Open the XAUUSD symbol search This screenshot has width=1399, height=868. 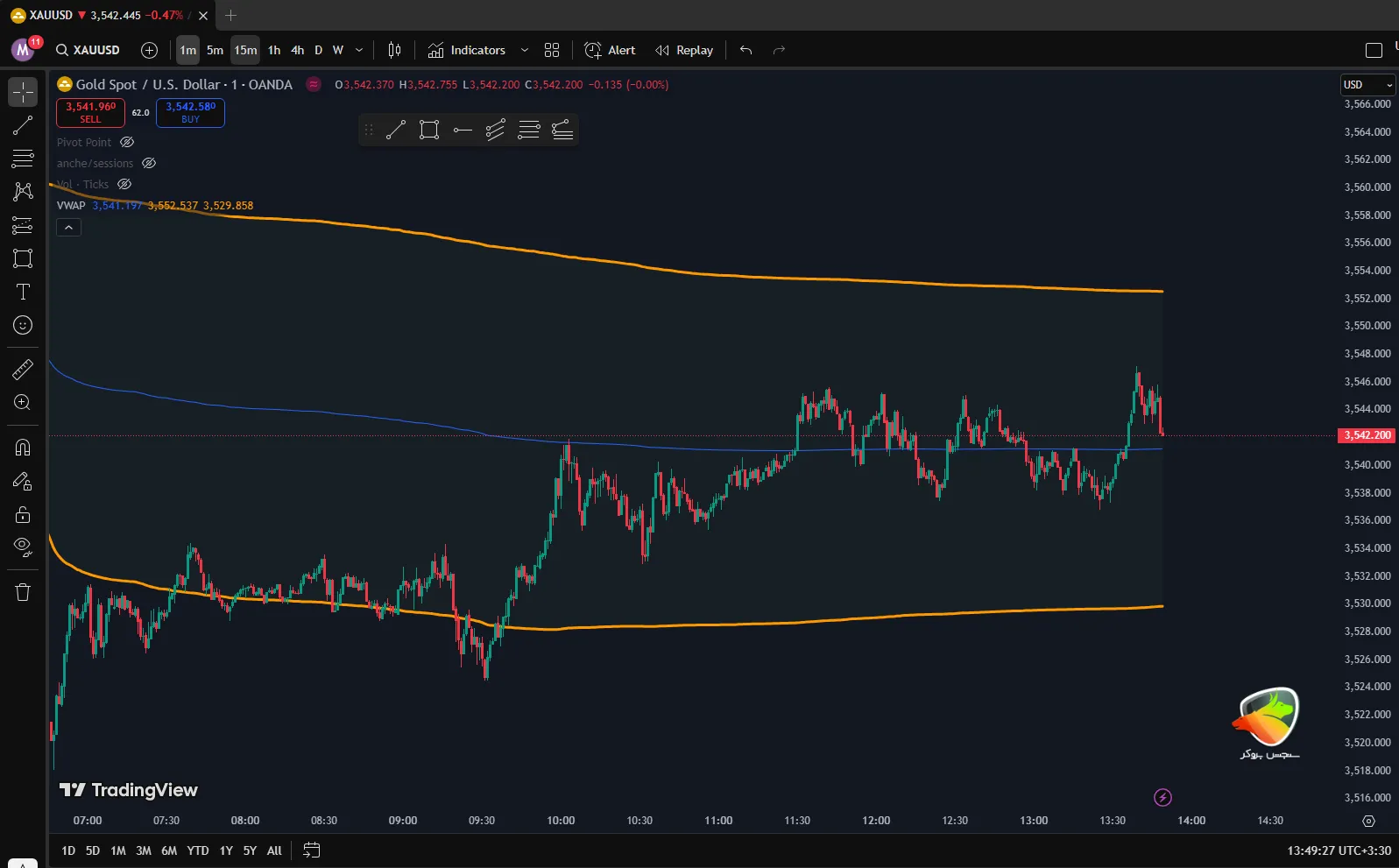[x=88, y=50]
